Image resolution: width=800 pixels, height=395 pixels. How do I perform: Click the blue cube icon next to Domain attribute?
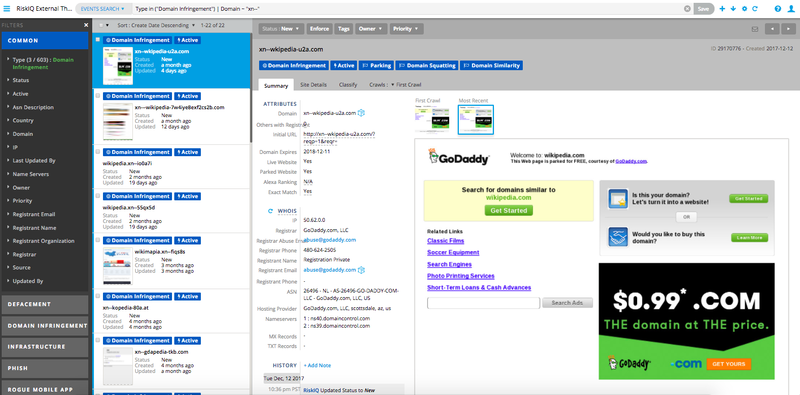pyautogui.click(x=361, y=113)
